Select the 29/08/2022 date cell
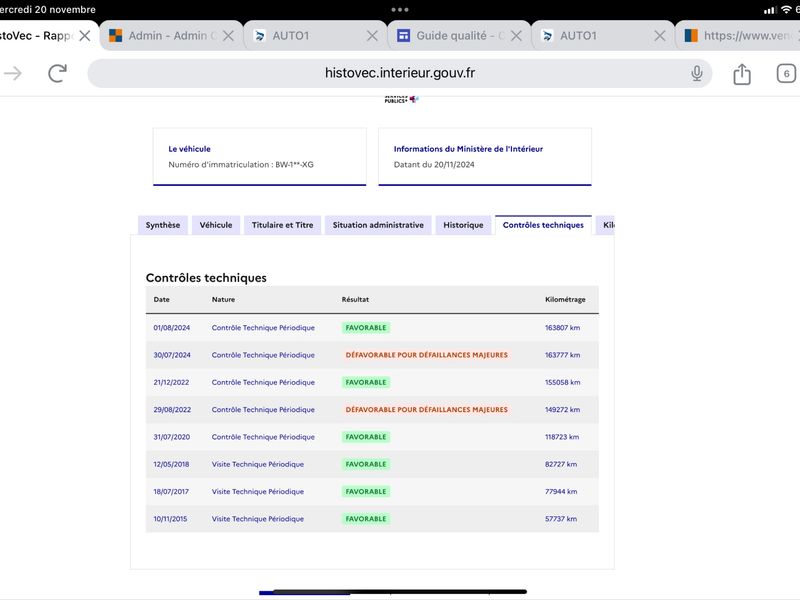 coord(172,410)
